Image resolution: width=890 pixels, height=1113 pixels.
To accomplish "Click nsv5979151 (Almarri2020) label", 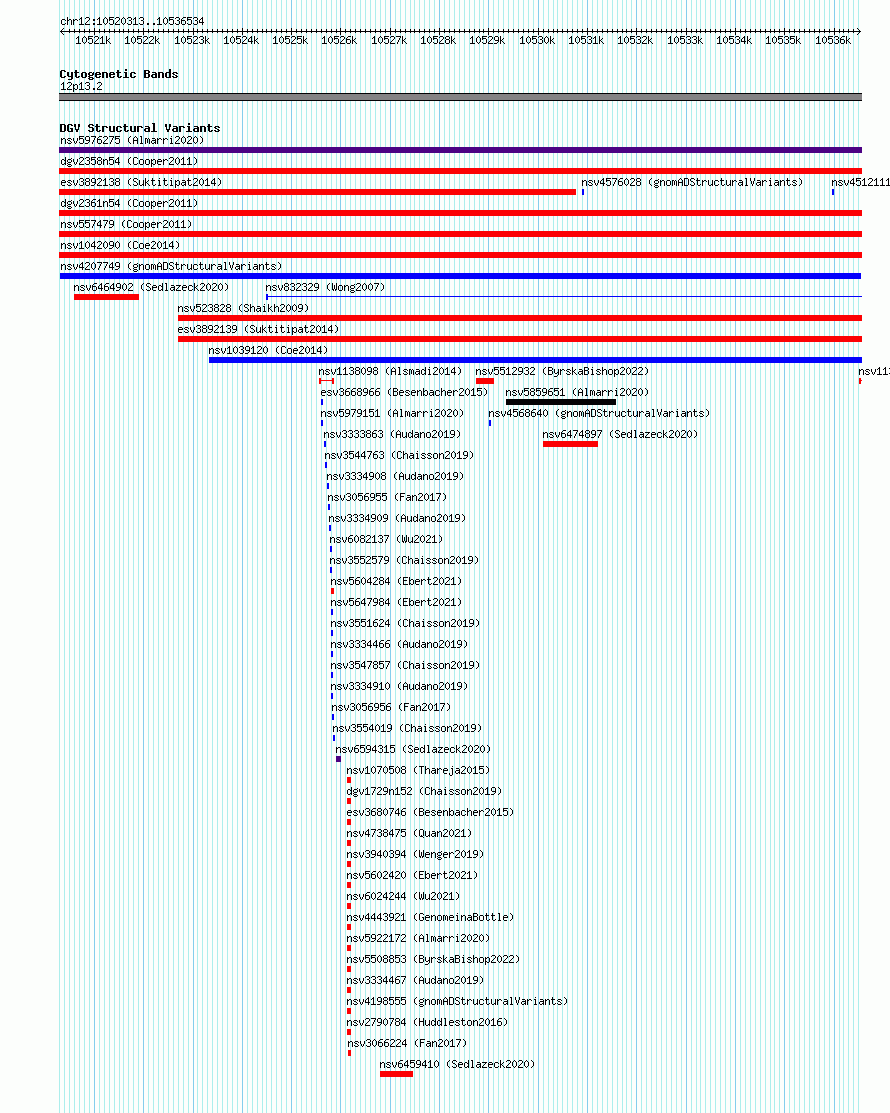I will pyautogui.click(x=392, y=413).
